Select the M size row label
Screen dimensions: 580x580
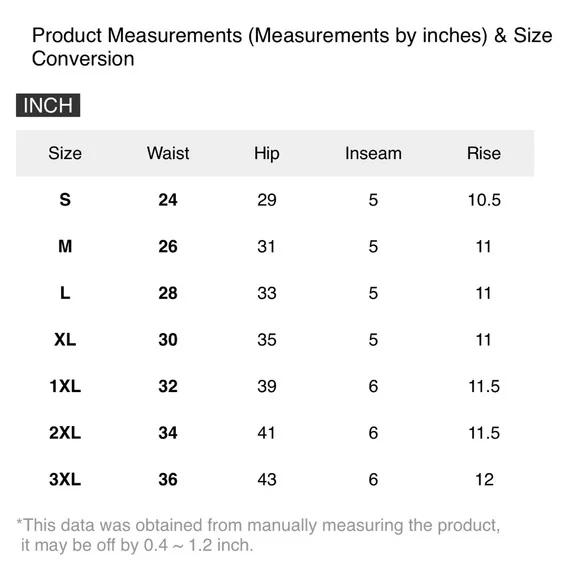[x=65, y=246]
